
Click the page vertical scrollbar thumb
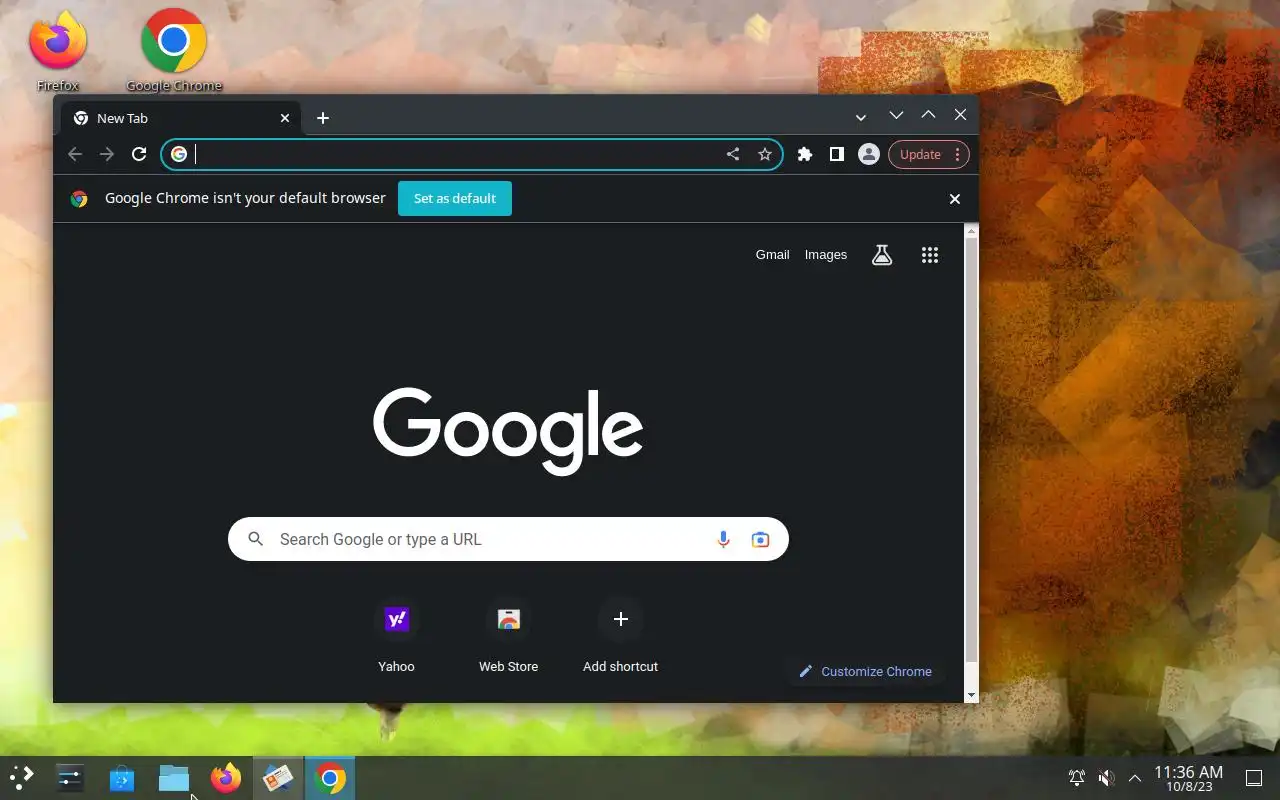click(971, 450)
